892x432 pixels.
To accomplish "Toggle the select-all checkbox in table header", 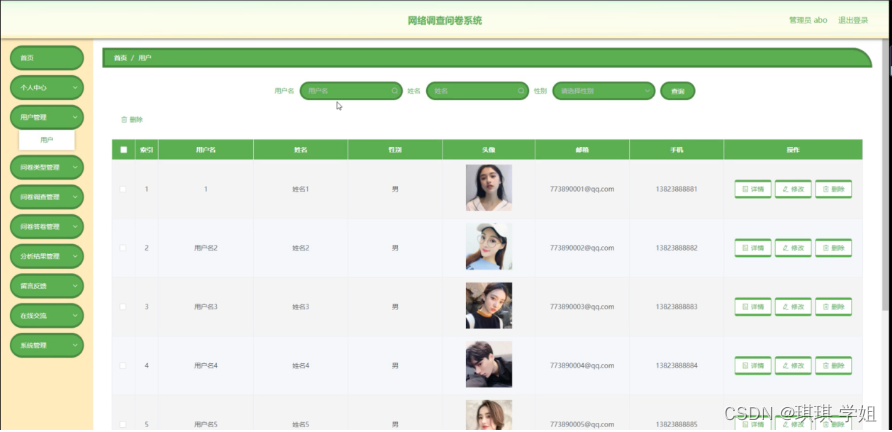I will tap(123, 150).
